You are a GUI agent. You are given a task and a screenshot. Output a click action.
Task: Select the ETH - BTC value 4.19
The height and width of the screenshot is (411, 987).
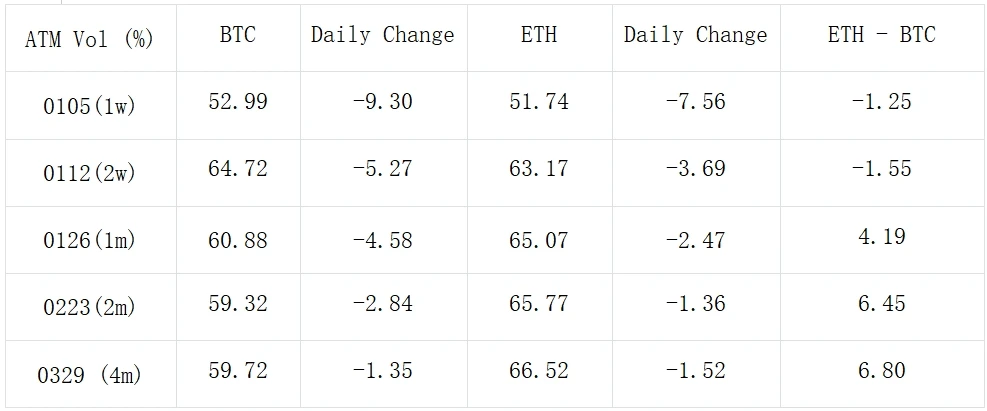pos(881,237)
